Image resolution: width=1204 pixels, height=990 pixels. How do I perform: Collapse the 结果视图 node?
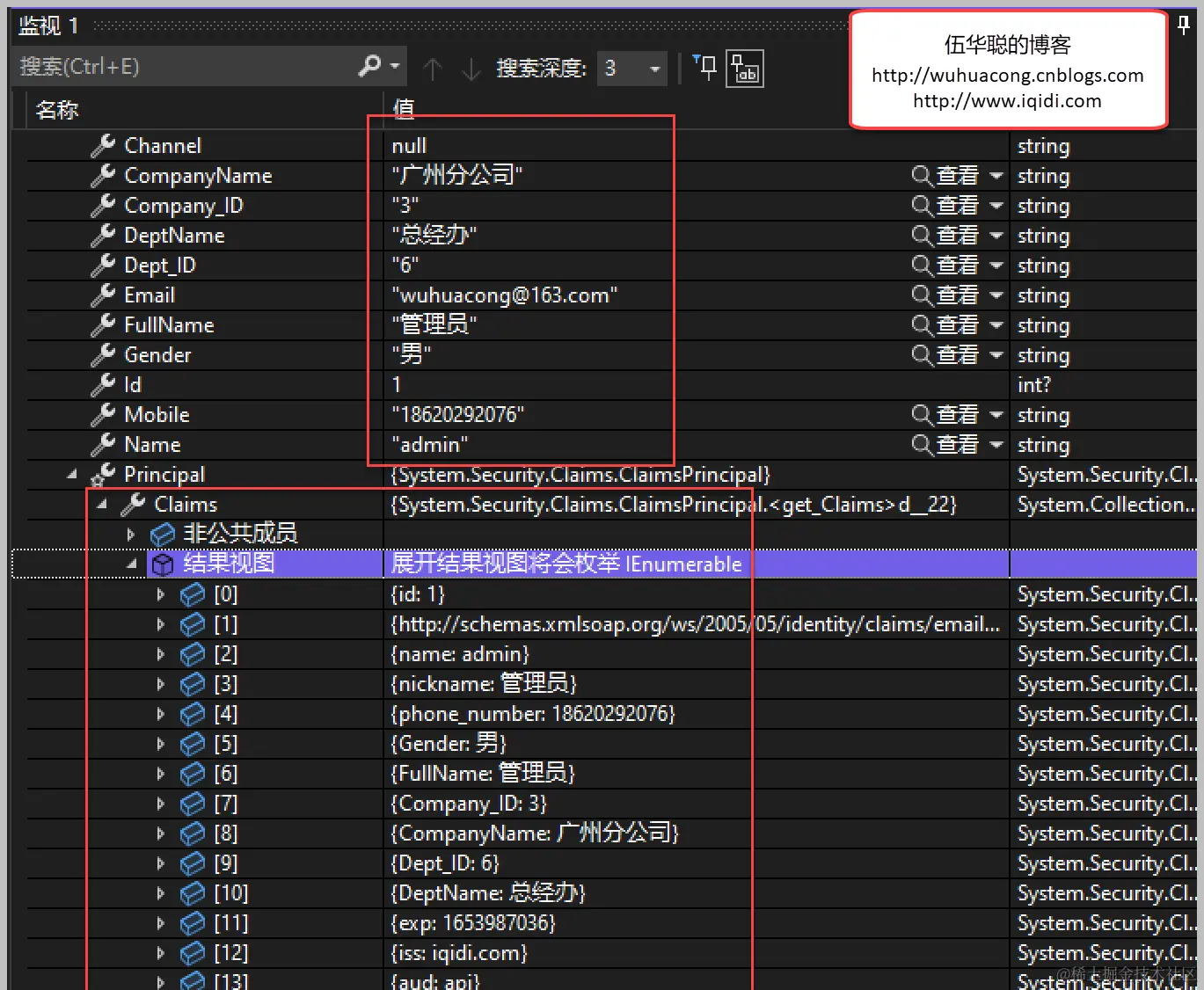click(x=132, y=564)
